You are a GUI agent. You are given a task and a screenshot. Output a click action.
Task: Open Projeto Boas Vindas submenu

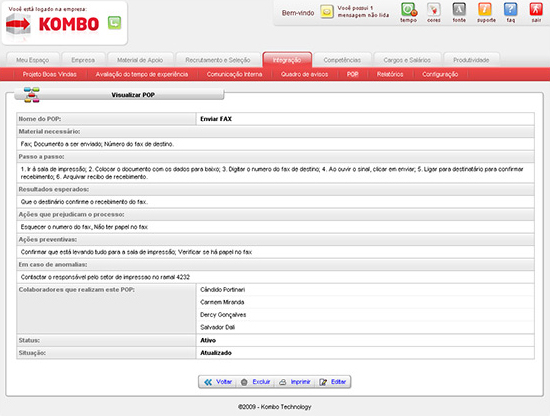click(x=49, y=74)
